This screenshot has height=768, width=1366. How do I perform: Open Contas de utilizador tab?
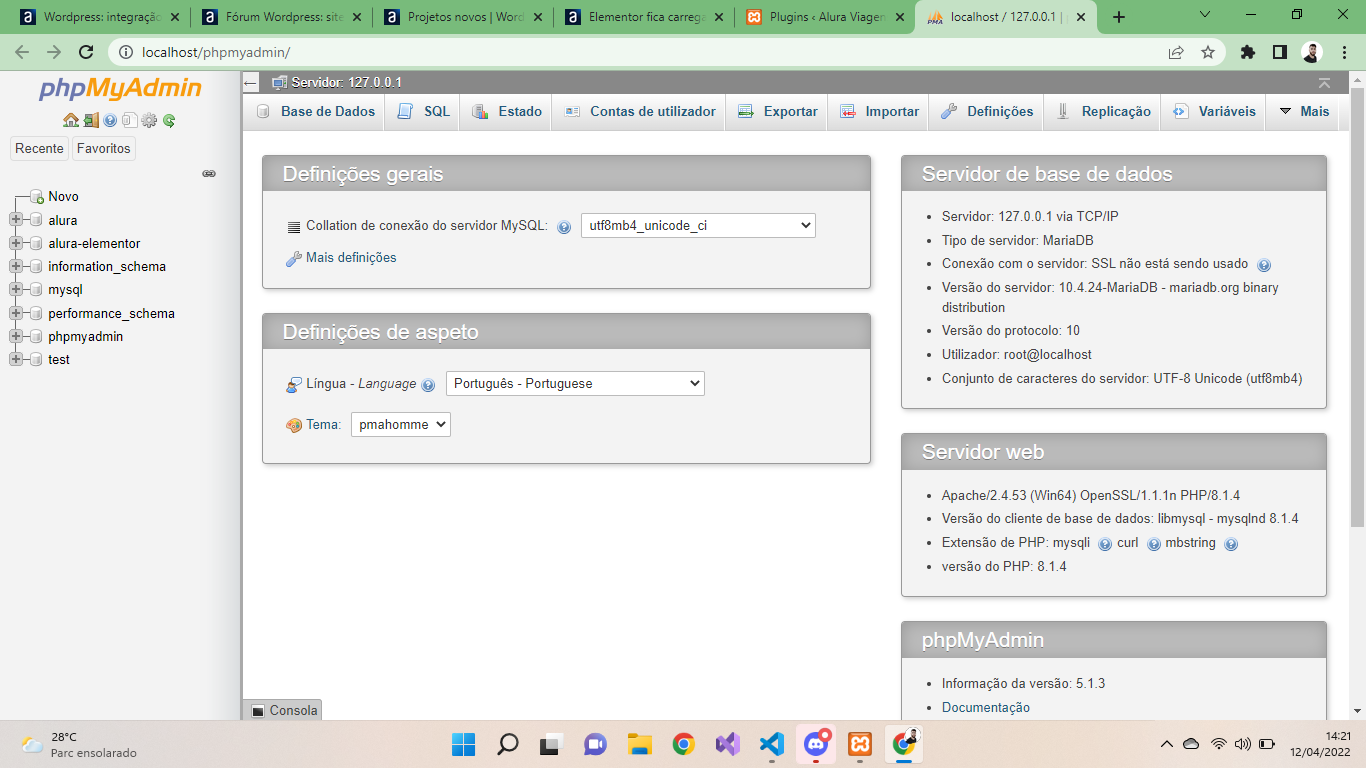tap(639, 111)
